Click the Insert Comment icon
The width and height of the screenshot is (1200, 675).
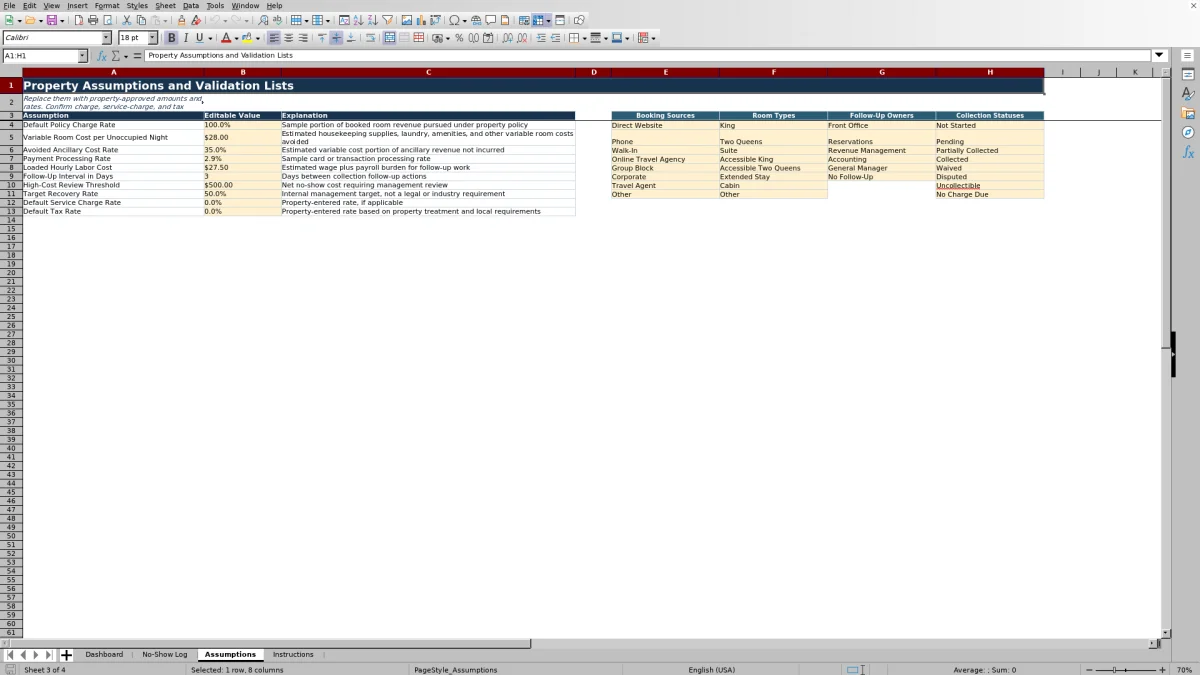click(x=491, y=20)
